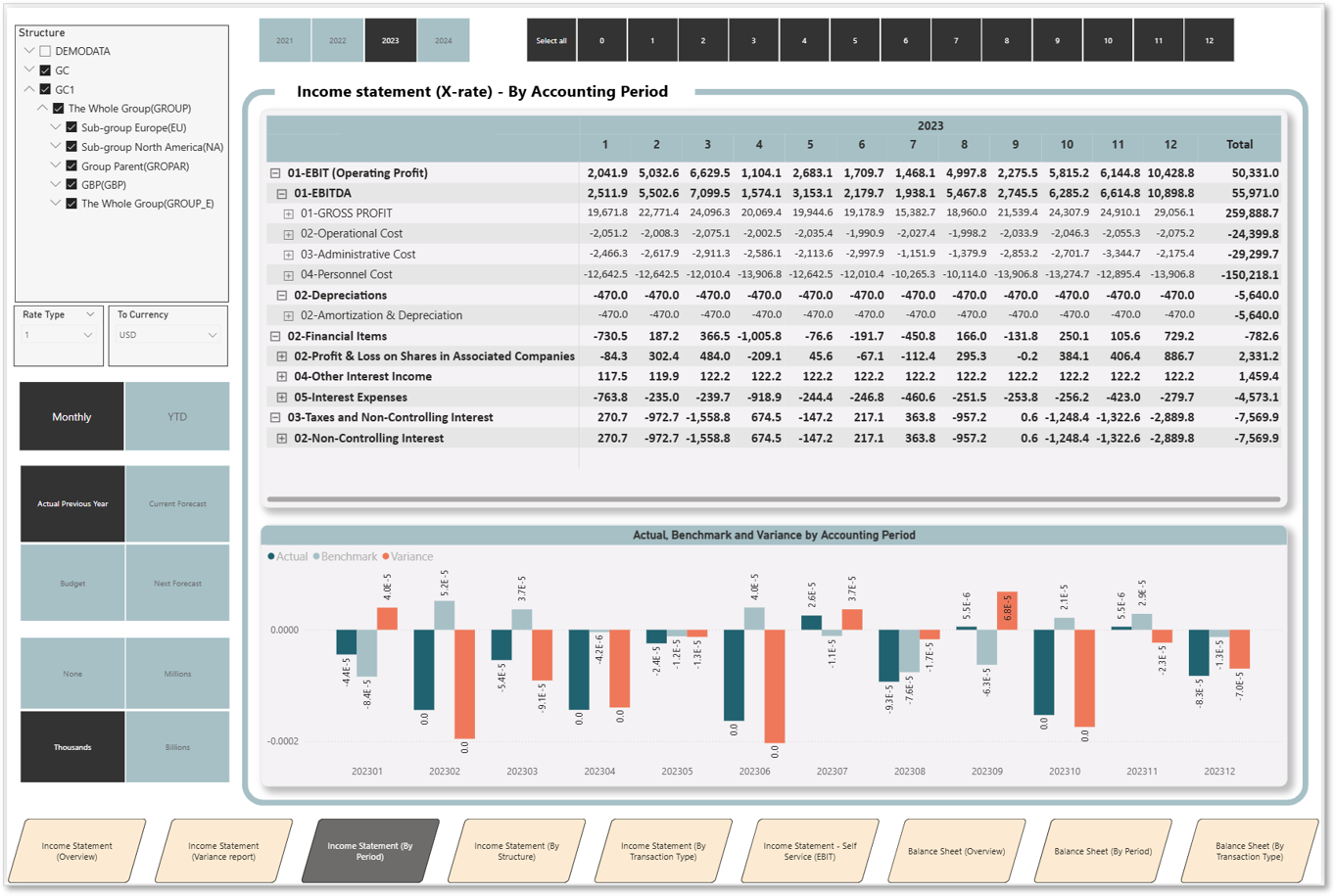
Task: Open Balance Sheet (By Period) page
Action: [x=1103, y=851]
